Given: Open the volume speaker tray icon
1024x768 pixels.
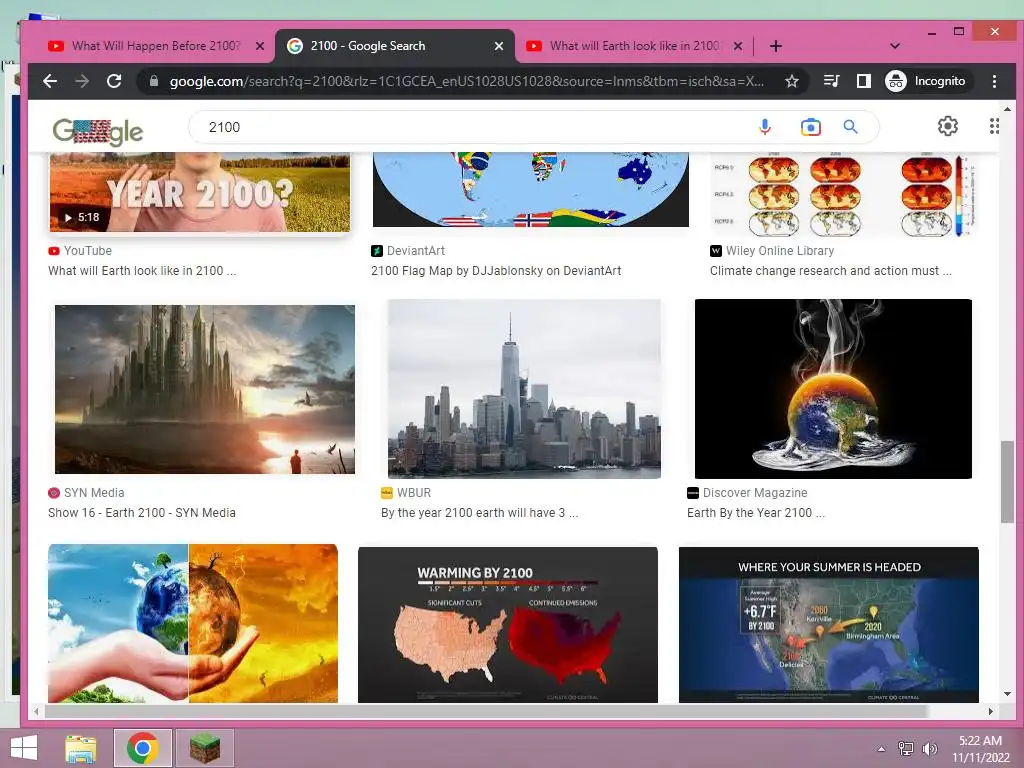Looking at the screenshot, I should pyautogui.click(x=929, y=749).
